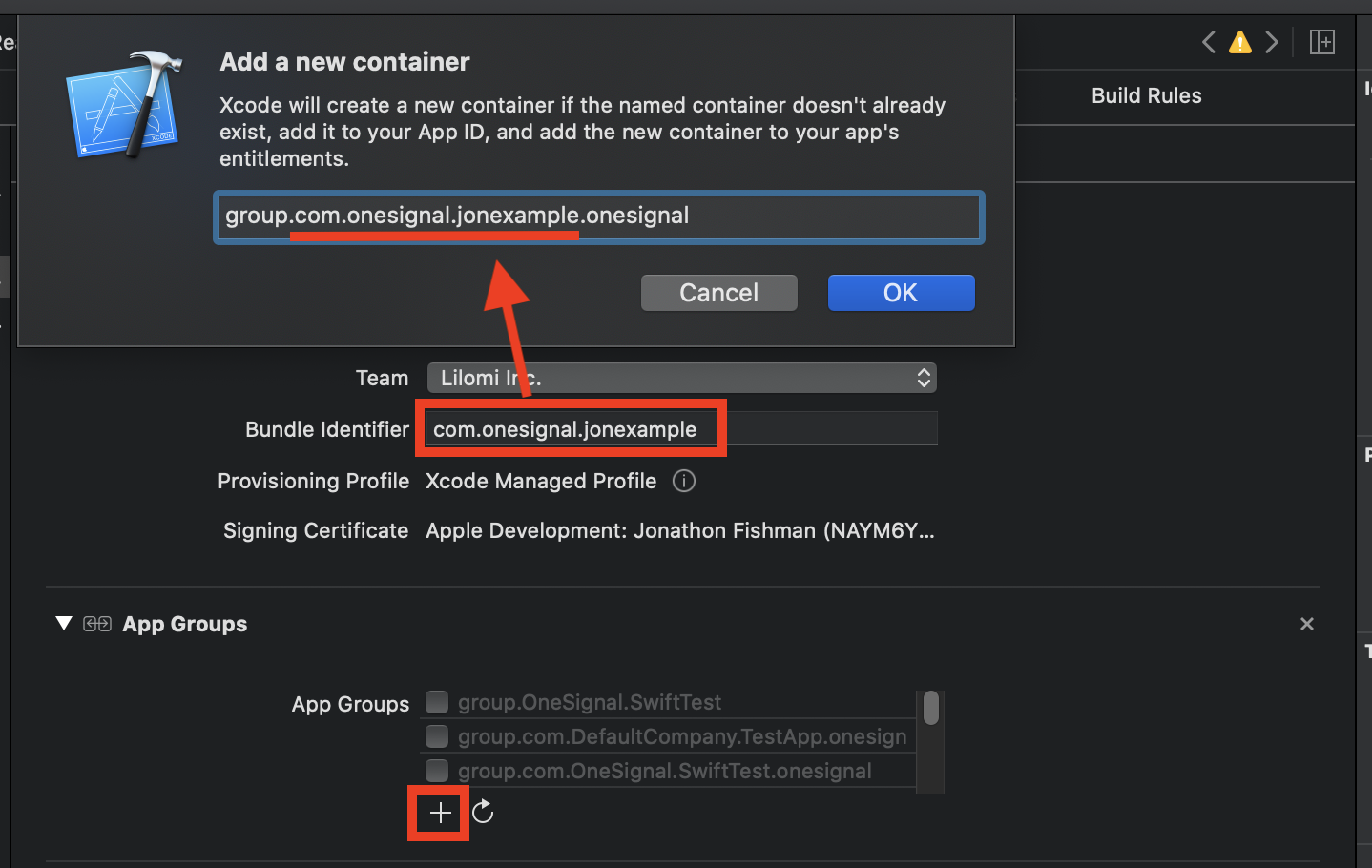Remove App Groups capability with X icon

[x=1307, y=624]
